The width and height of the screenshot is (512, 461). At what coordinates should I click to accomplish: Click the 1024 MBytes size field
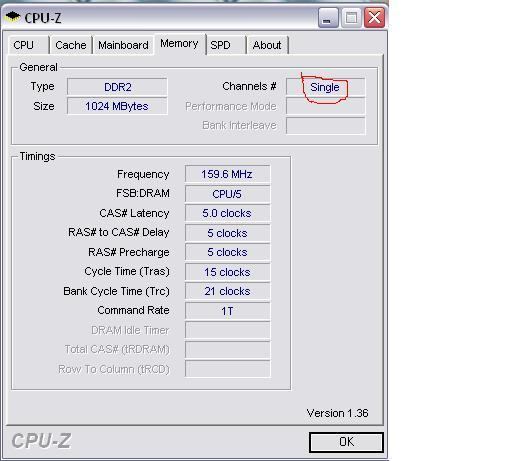(117, 106)
